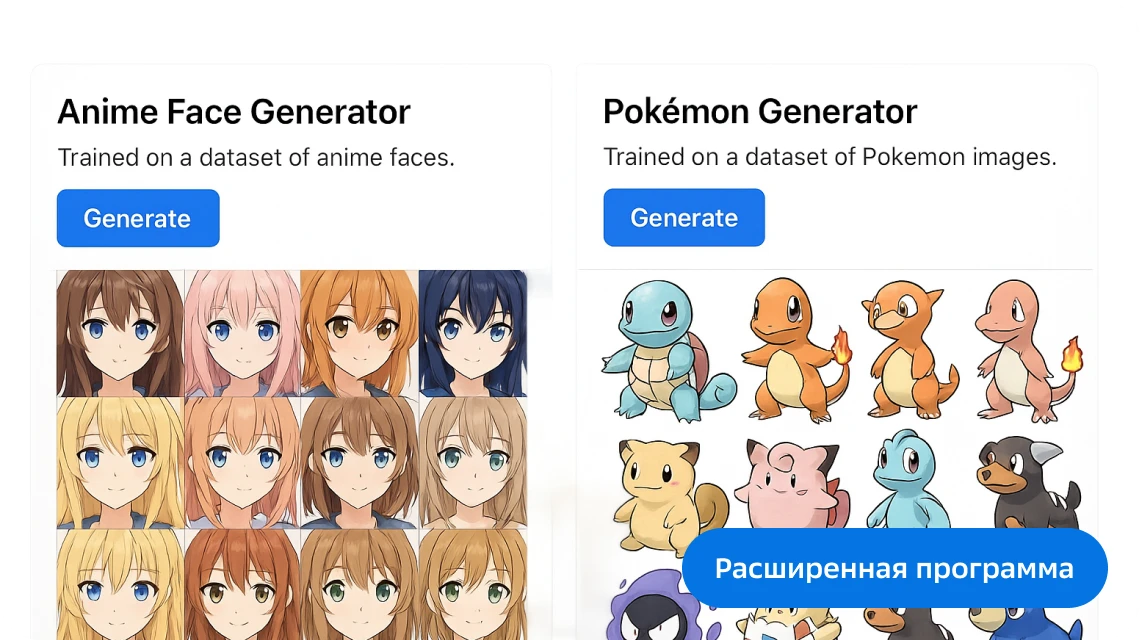Viewport: 1140px width, 640px height.
Task: Choose the black dog with grey horn
Action: point(1029,484)
